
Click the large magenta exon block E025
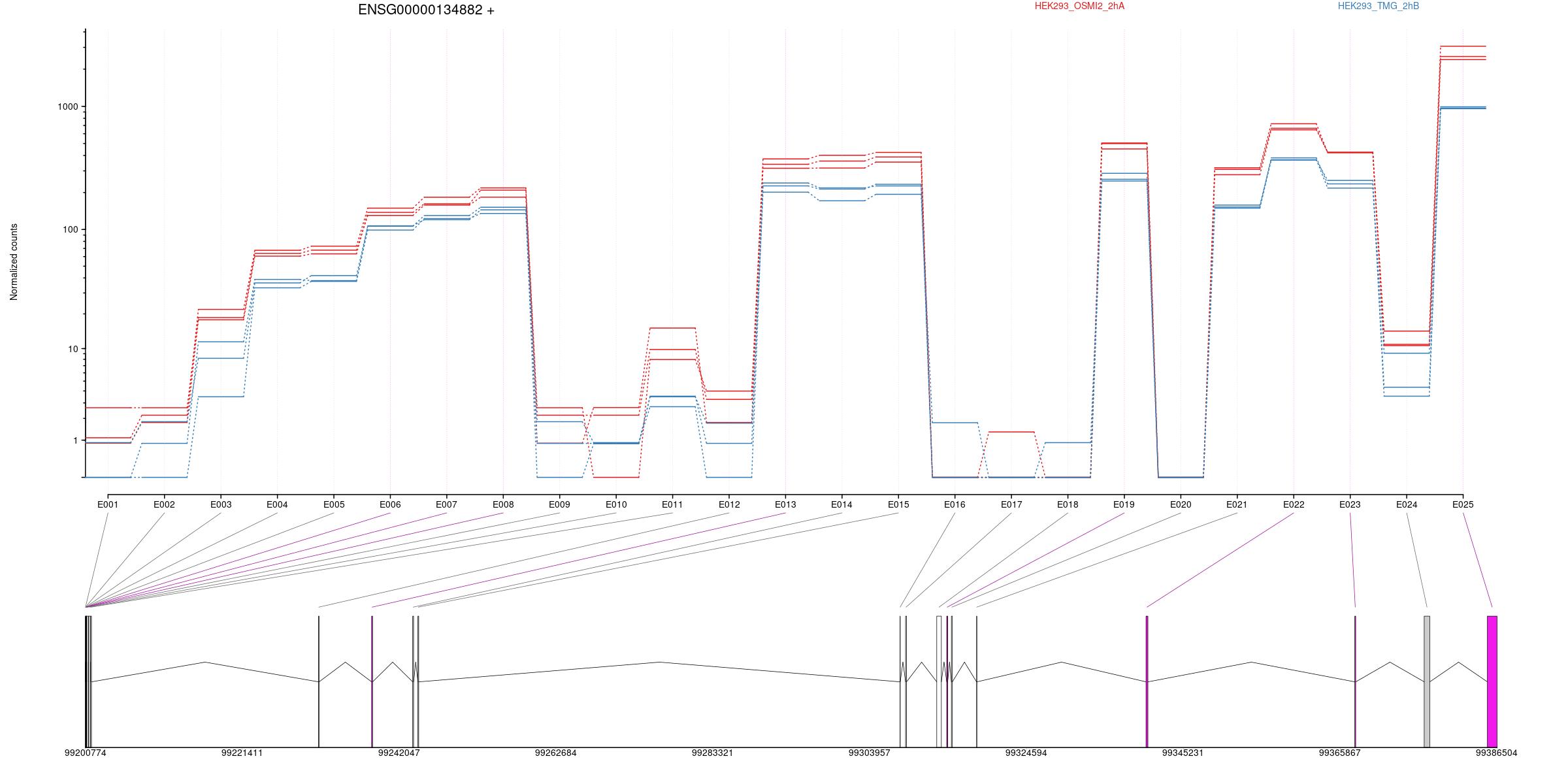click(1492, 681)
